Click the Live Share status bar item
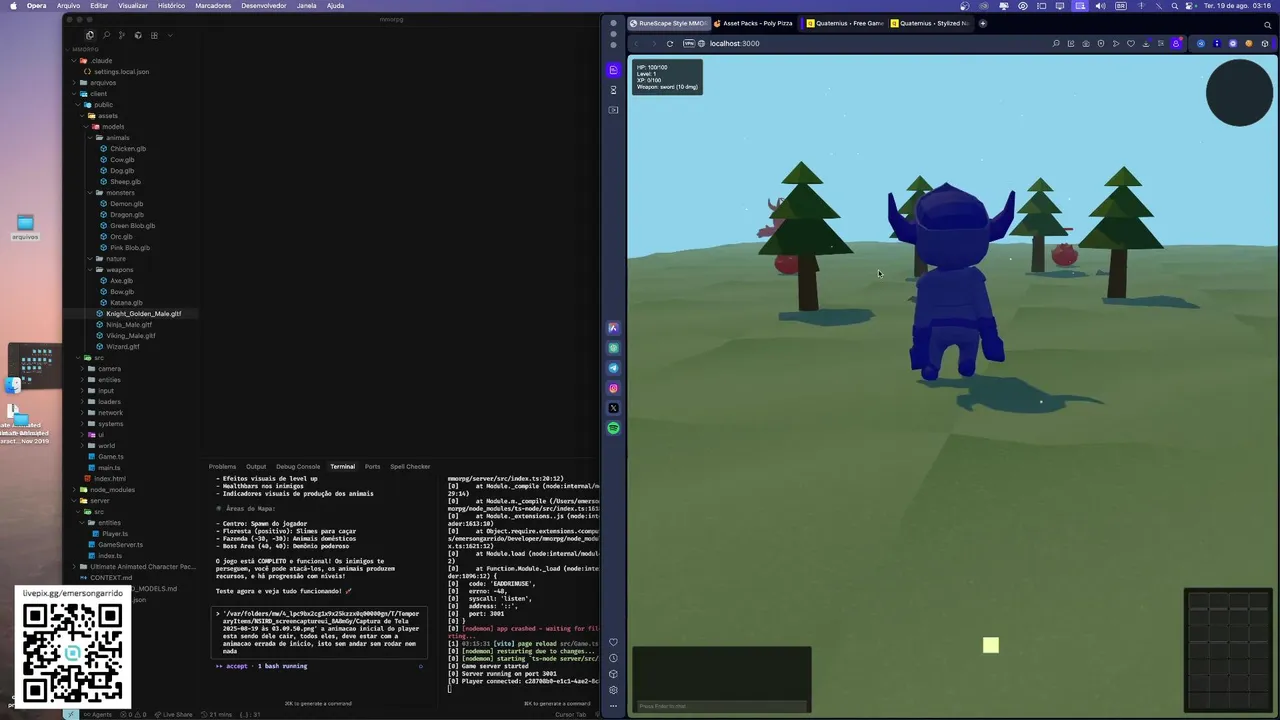The image size is (1280, 720). pos(172,714)
